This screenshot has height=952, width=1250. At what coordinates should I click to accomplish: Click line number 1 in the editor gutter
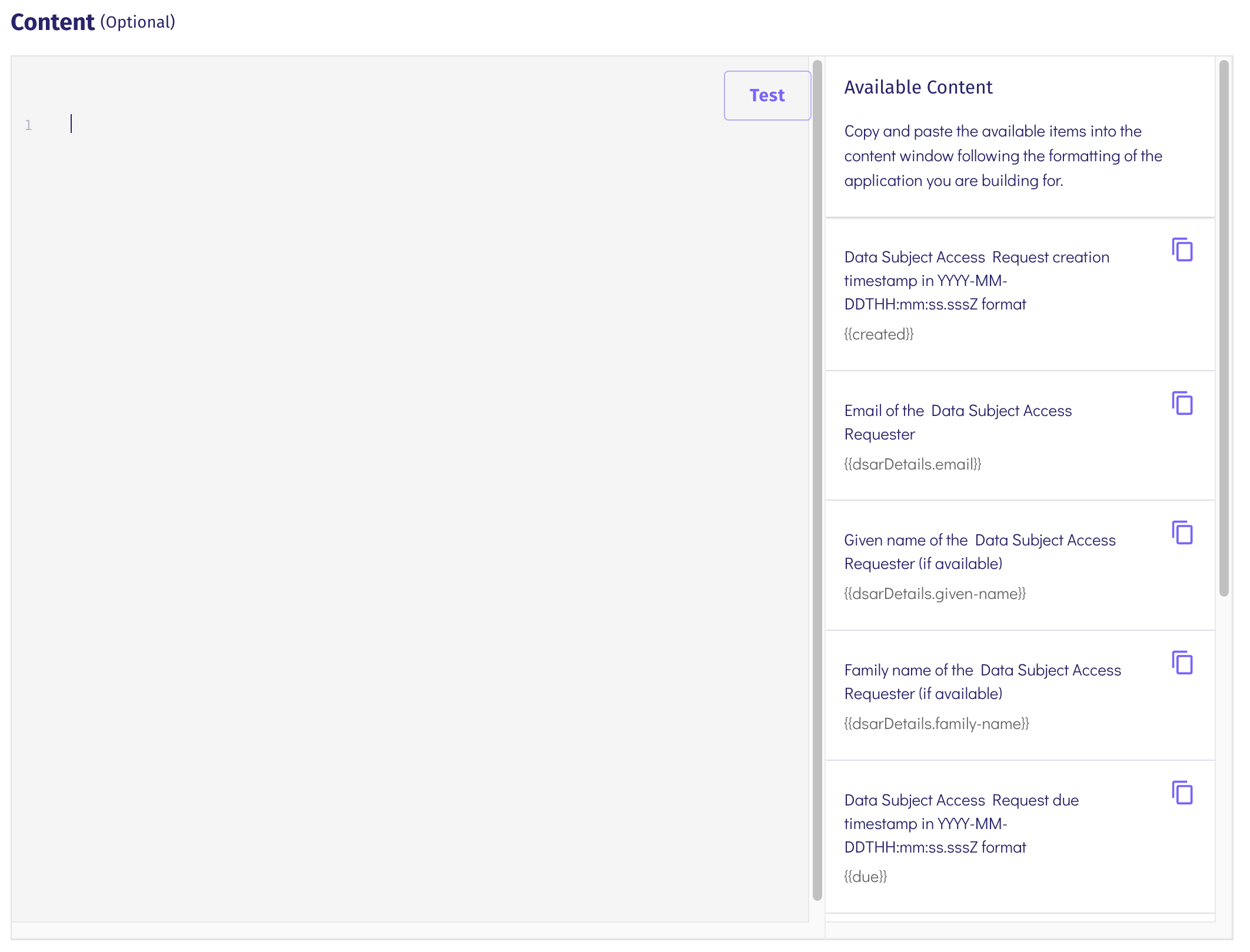(28, 125)
